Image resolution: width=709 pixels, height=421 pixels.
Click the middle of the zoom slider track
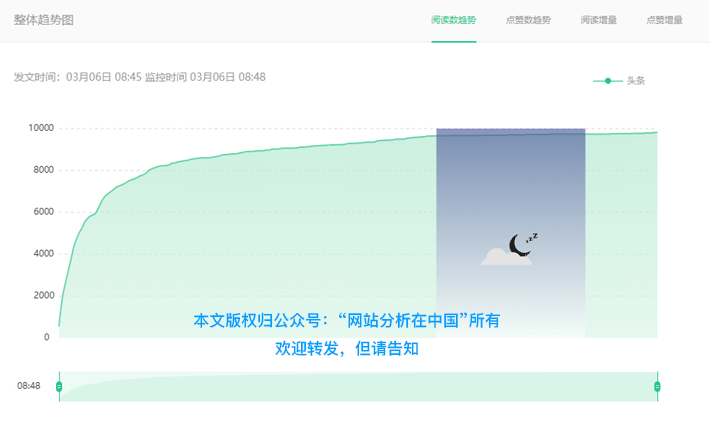point(358,386)
